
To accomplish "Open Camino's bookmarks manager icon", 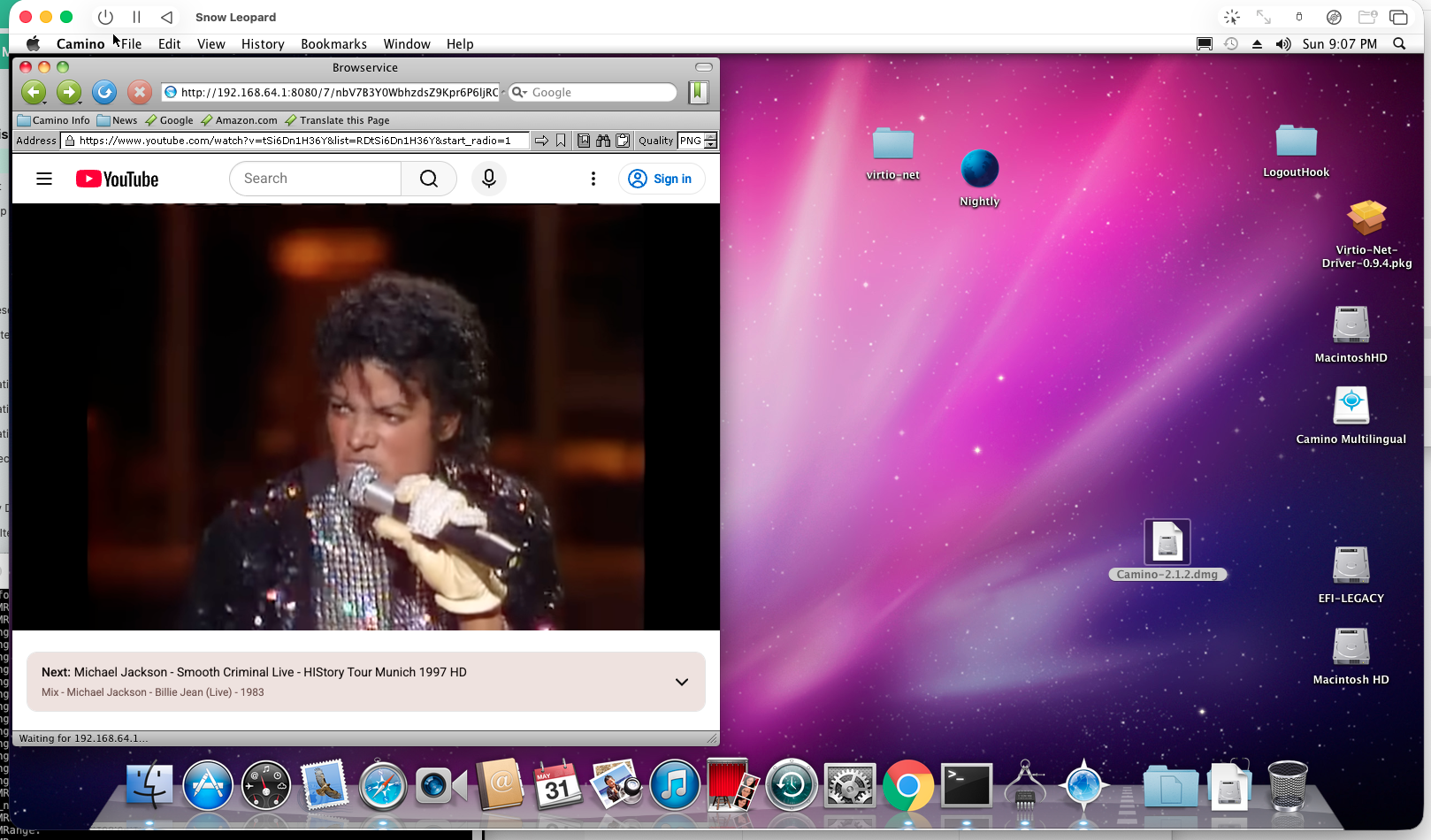I will click(x=699, y=92).
